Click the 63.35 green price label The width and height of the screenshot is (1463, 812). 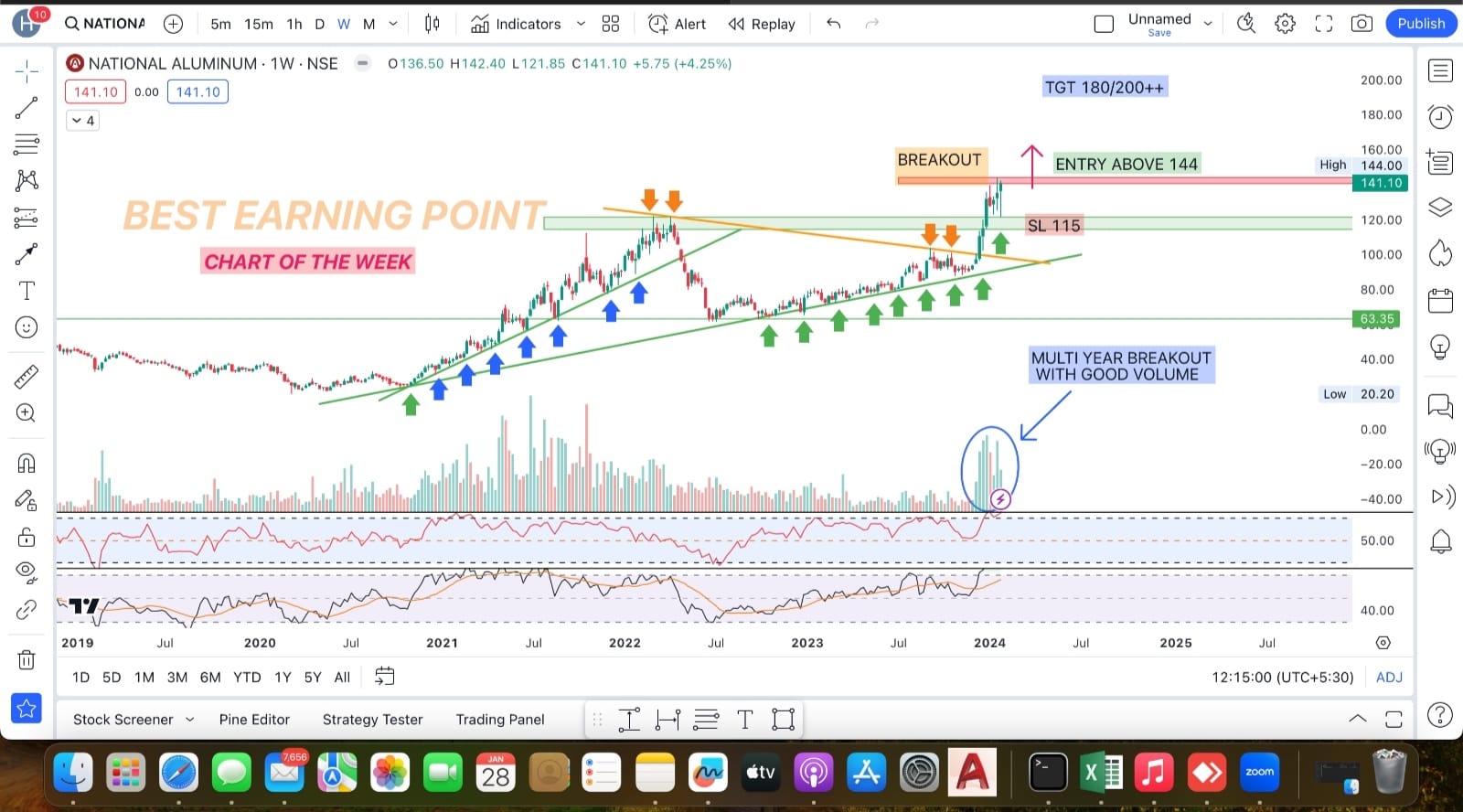pos(1376,319)
